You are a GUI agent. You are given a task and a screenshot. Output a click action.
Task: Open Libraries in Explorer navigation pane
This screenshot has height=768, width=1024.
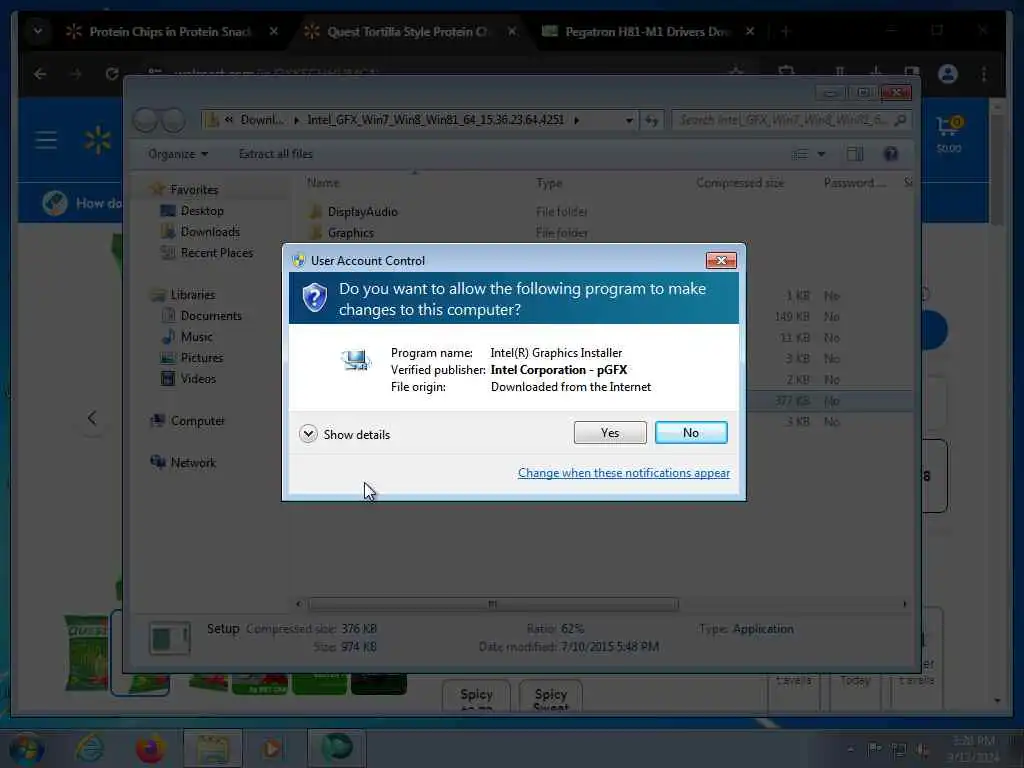(x=193, y=295)
